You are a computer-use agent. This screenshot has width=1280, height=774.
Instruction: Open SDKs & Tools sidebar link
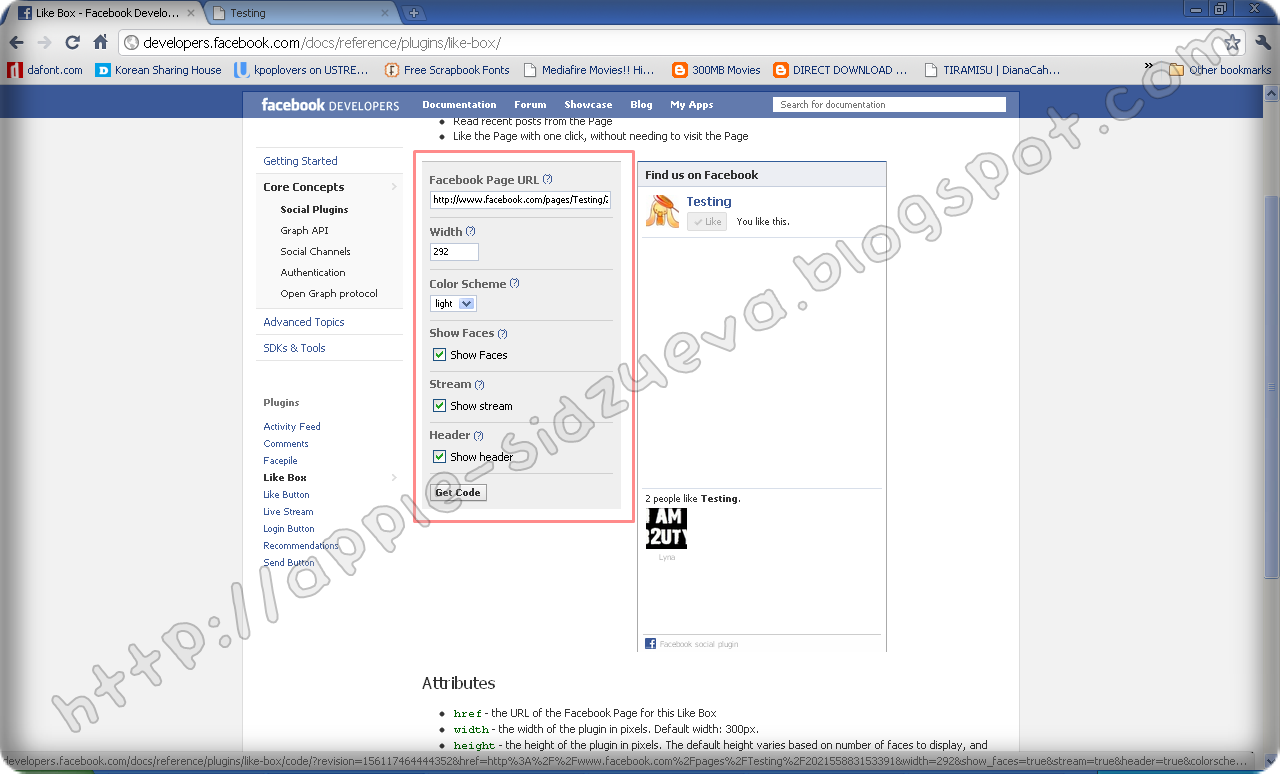click(x=294, y=348)
